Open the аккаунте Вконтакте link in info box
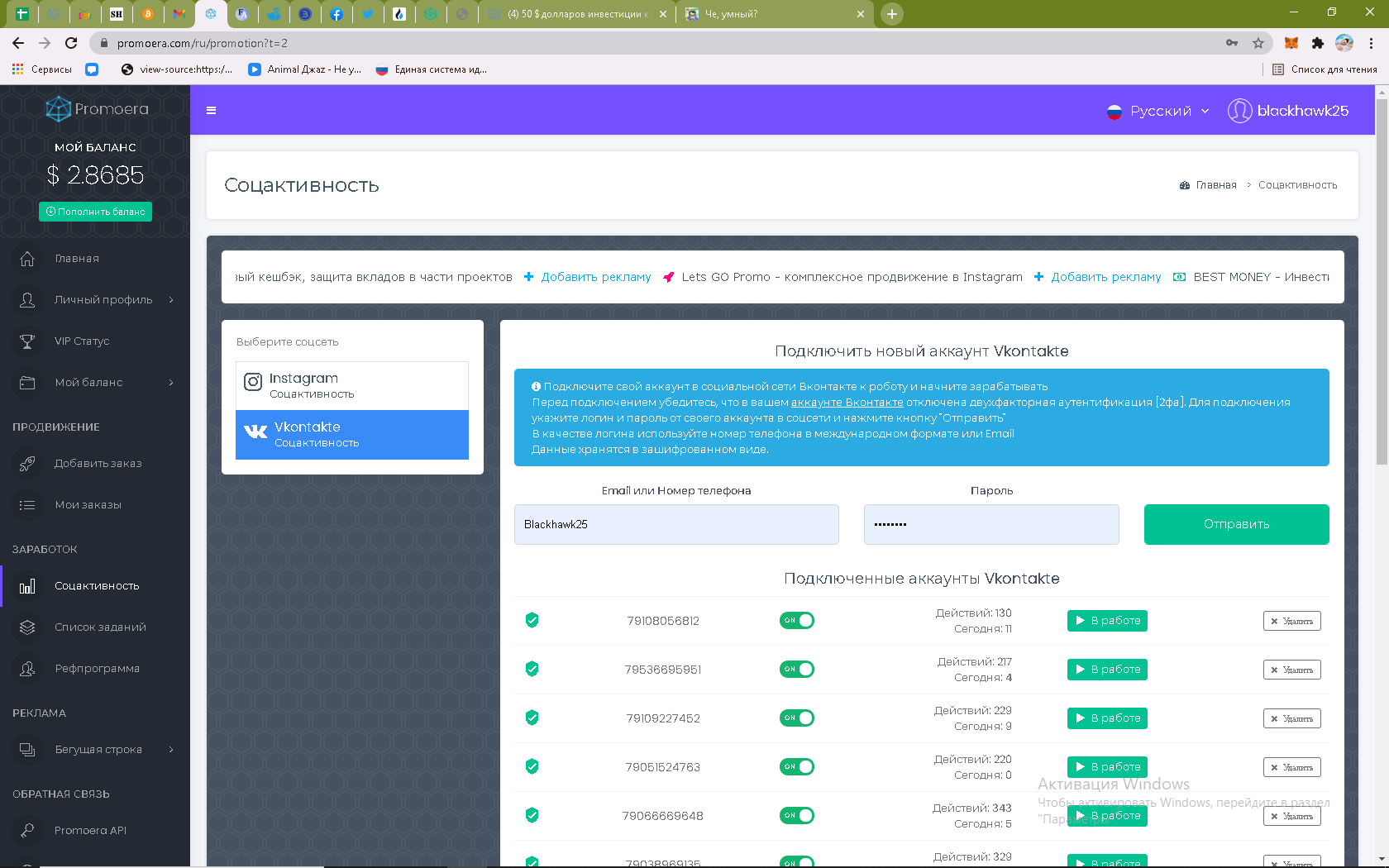Image resolution: width=1389 pixels, height=868 pixels. pyautogui.click(x=847, y=403)
